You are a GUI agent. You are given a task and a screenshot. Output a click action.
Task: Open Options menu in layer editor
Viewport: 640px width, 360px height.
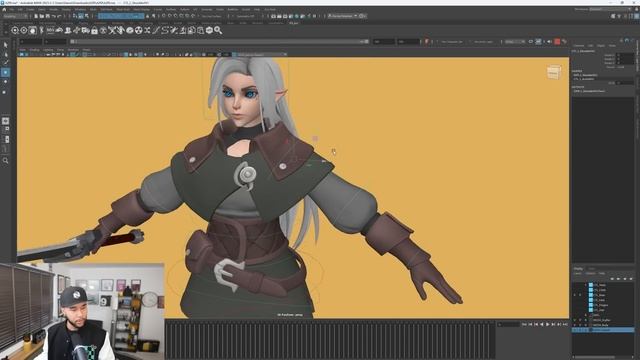[591, 273]
